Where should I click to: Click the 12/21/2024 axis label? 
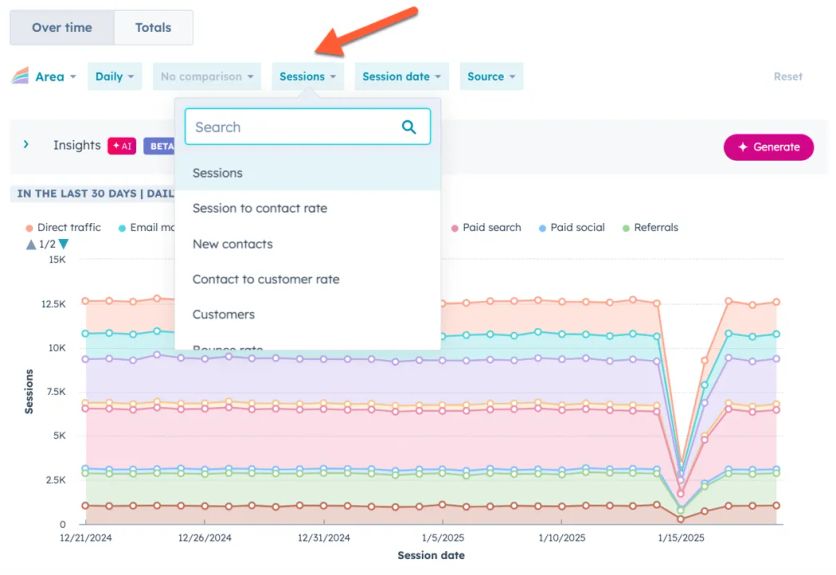pyautogui.click(x=86, y=538)
